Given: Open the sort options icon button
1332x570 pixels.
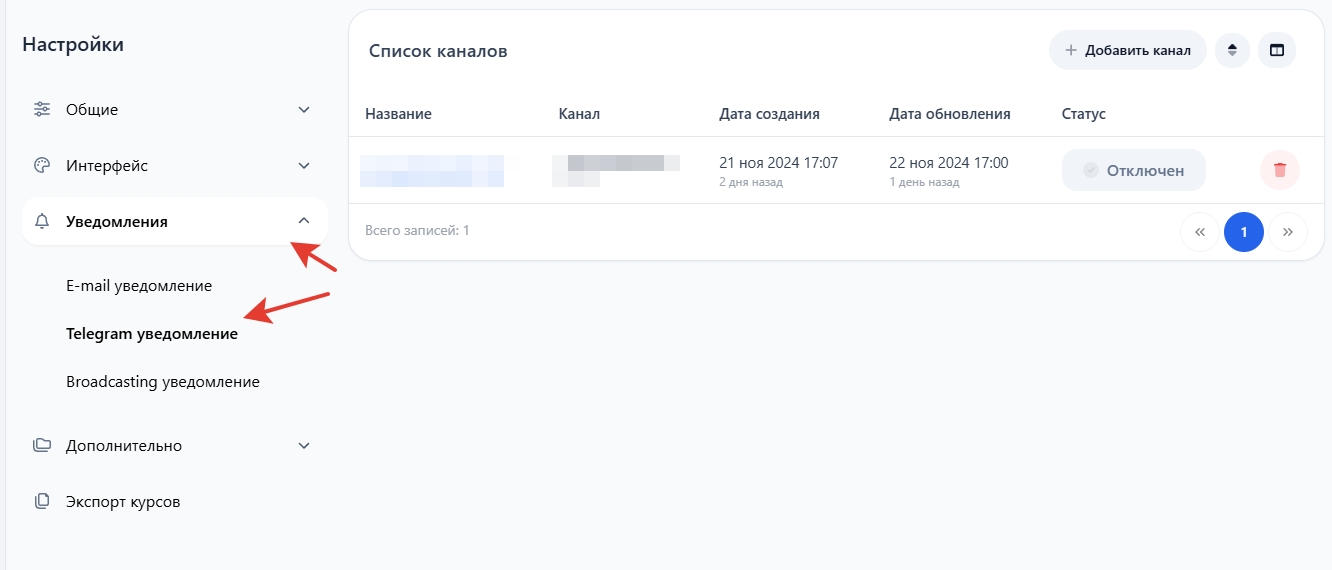Looking at the screenshot, I should (x=1232, y=50).
